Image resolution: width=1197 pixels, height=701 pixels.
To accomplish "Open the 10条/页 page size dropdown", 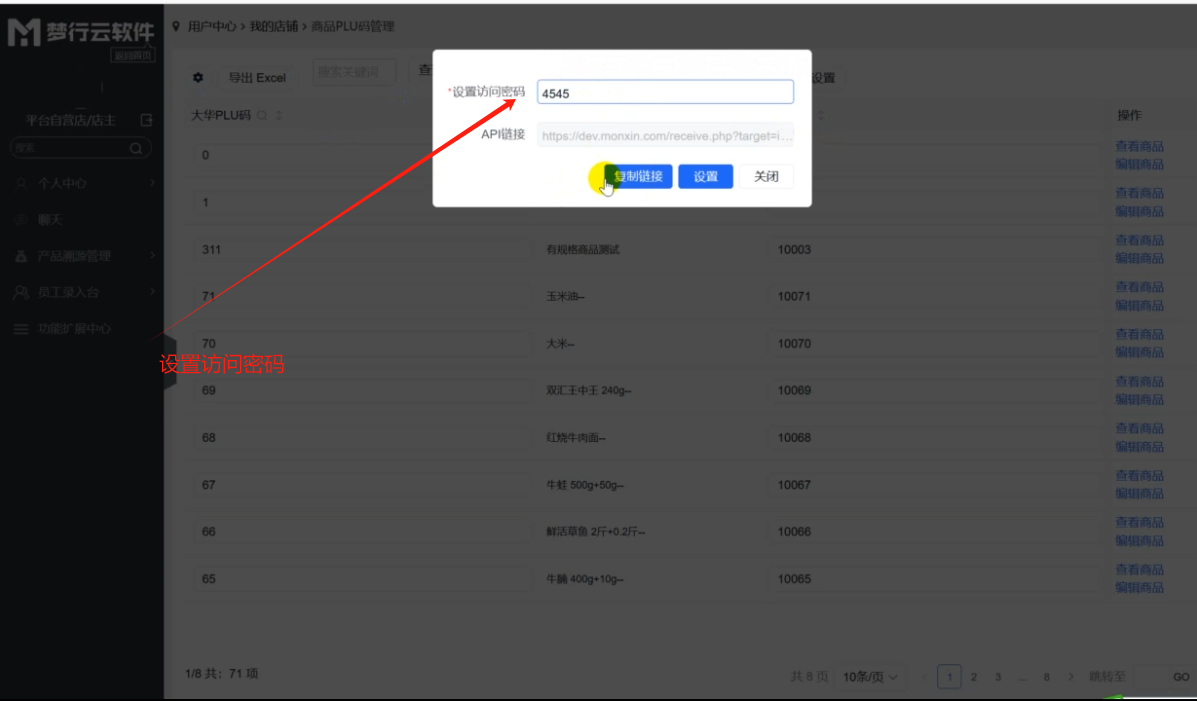I will 870,677.
